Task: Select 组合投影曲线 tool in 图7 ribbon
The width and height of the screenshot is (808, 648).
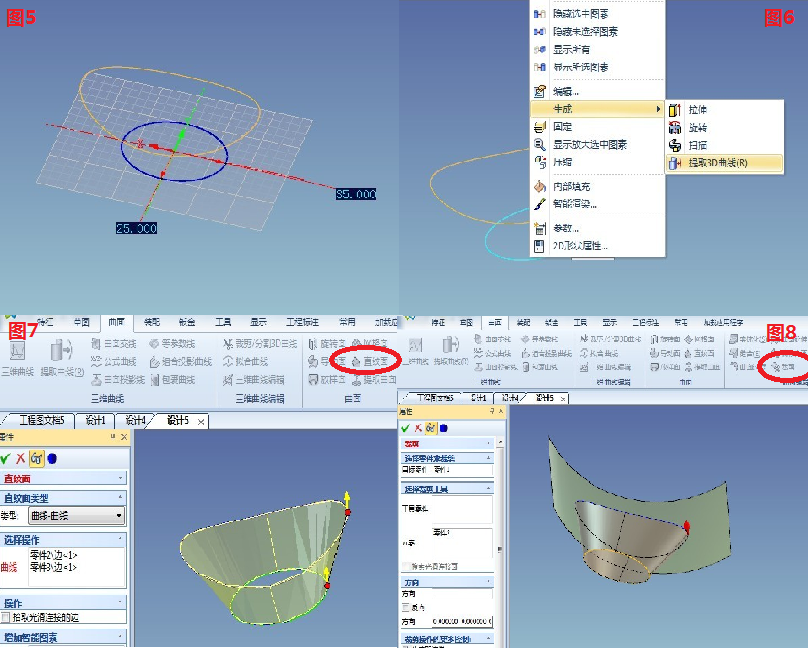Action: tap(181, 362)
